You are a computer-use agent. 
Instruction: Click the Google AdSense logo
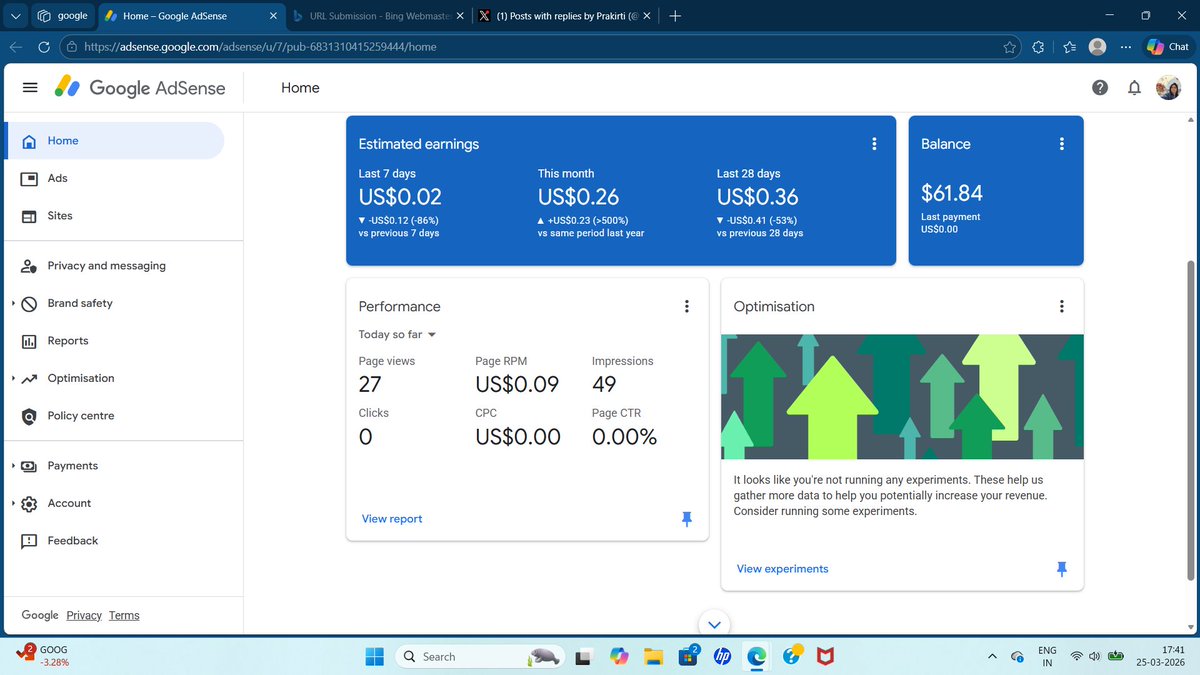click(x=140, y=88)
